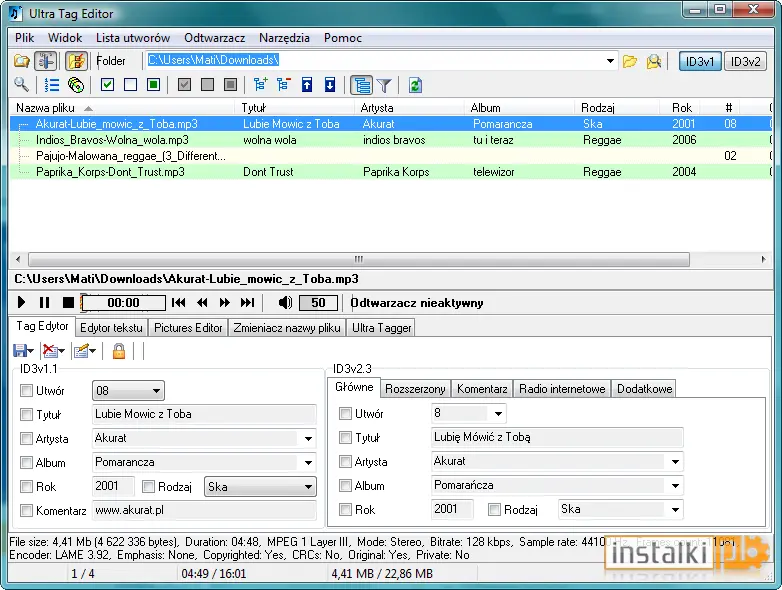Start playback with the play button

pos(21,303)
